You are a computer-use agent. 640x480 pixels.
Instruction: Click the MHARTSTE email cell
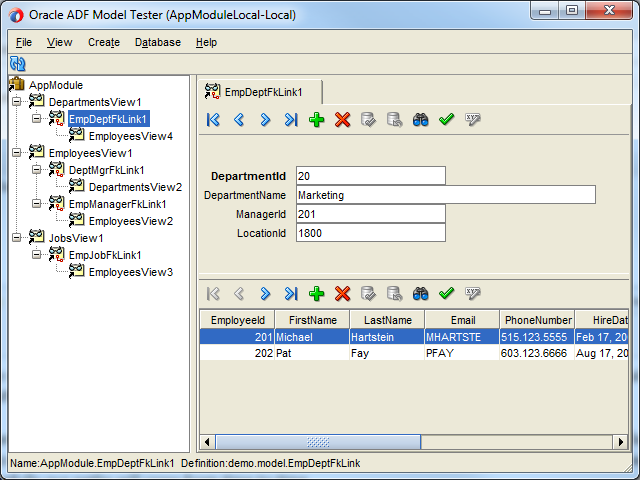pos(462,337)
